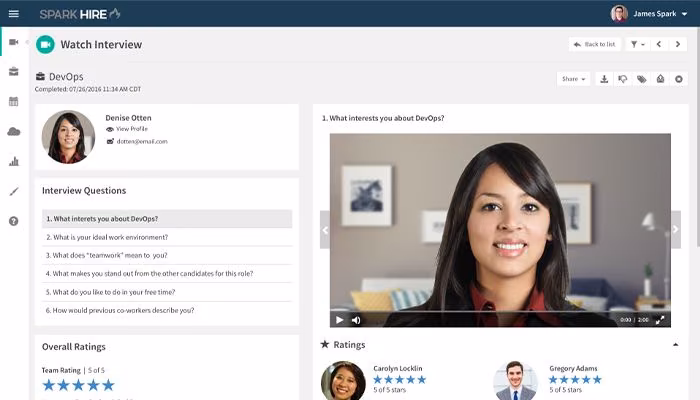Select question 2 about ideal work environment
Viewport: 700px width, 400px height.
[167, 237]
